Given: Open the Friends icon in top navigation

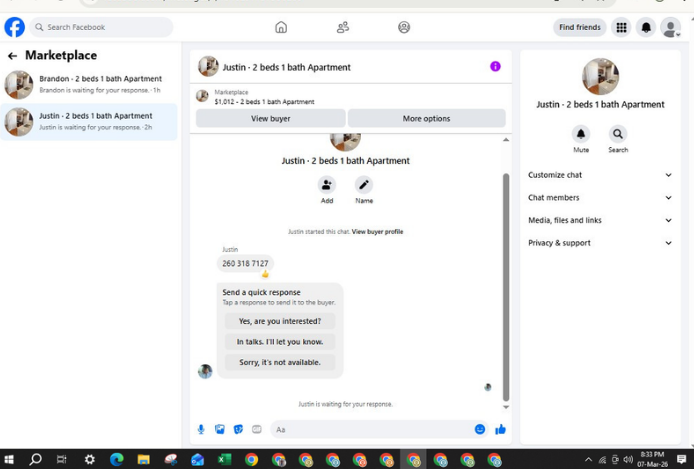Looking at the screenshot, I should [343, 27].
